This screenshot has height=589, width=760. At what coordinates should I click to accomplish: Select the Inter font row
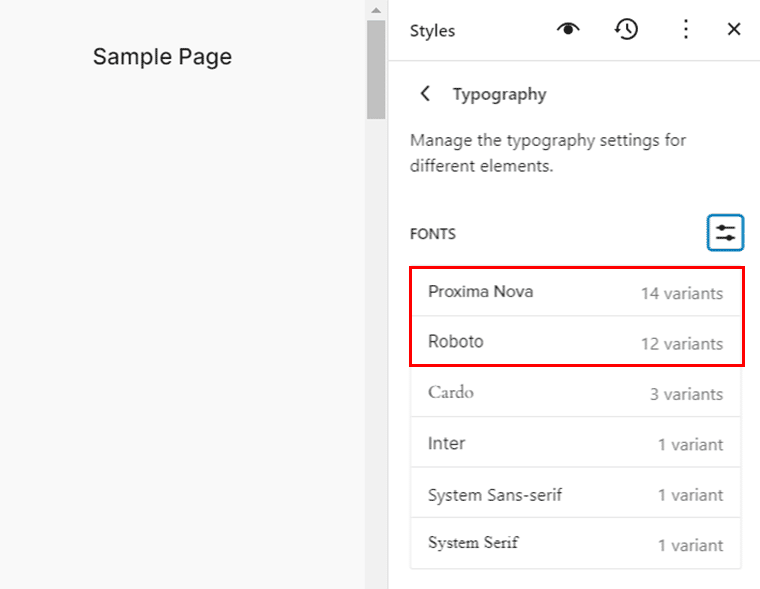pos(575,443)
